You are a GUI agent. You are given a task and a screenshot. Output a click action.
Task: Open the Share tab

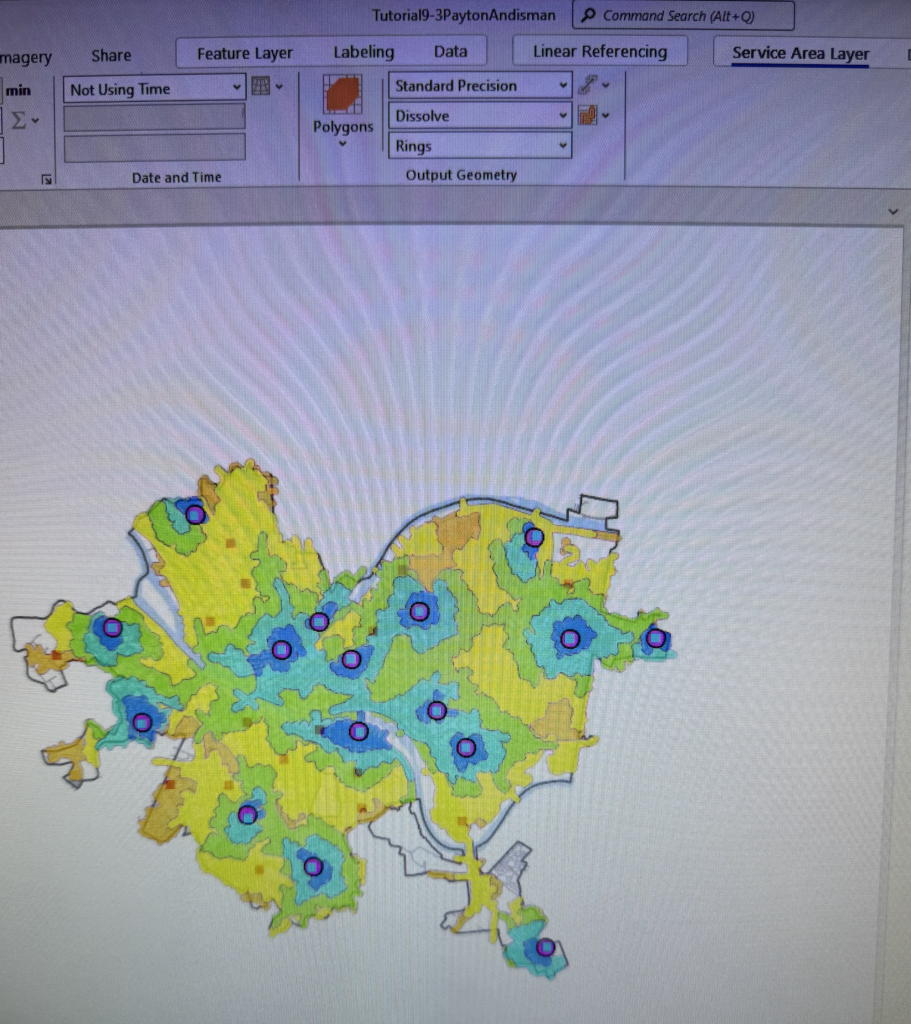coord(110,55)
